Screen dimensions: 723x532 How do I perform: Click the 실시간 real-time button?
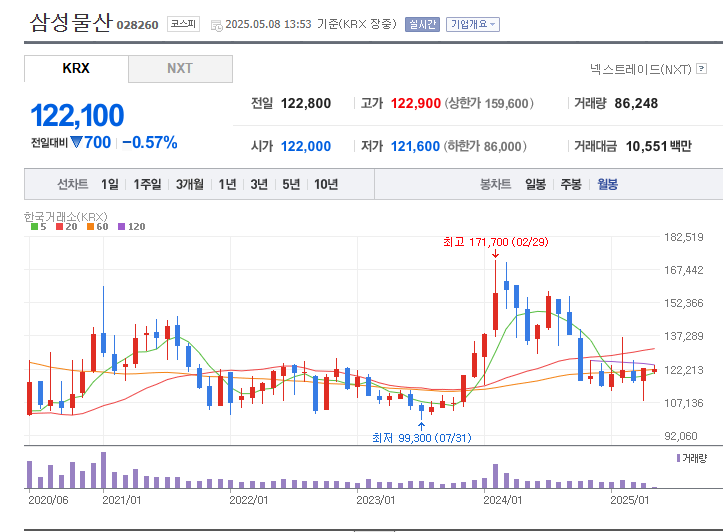coord(422,24)
